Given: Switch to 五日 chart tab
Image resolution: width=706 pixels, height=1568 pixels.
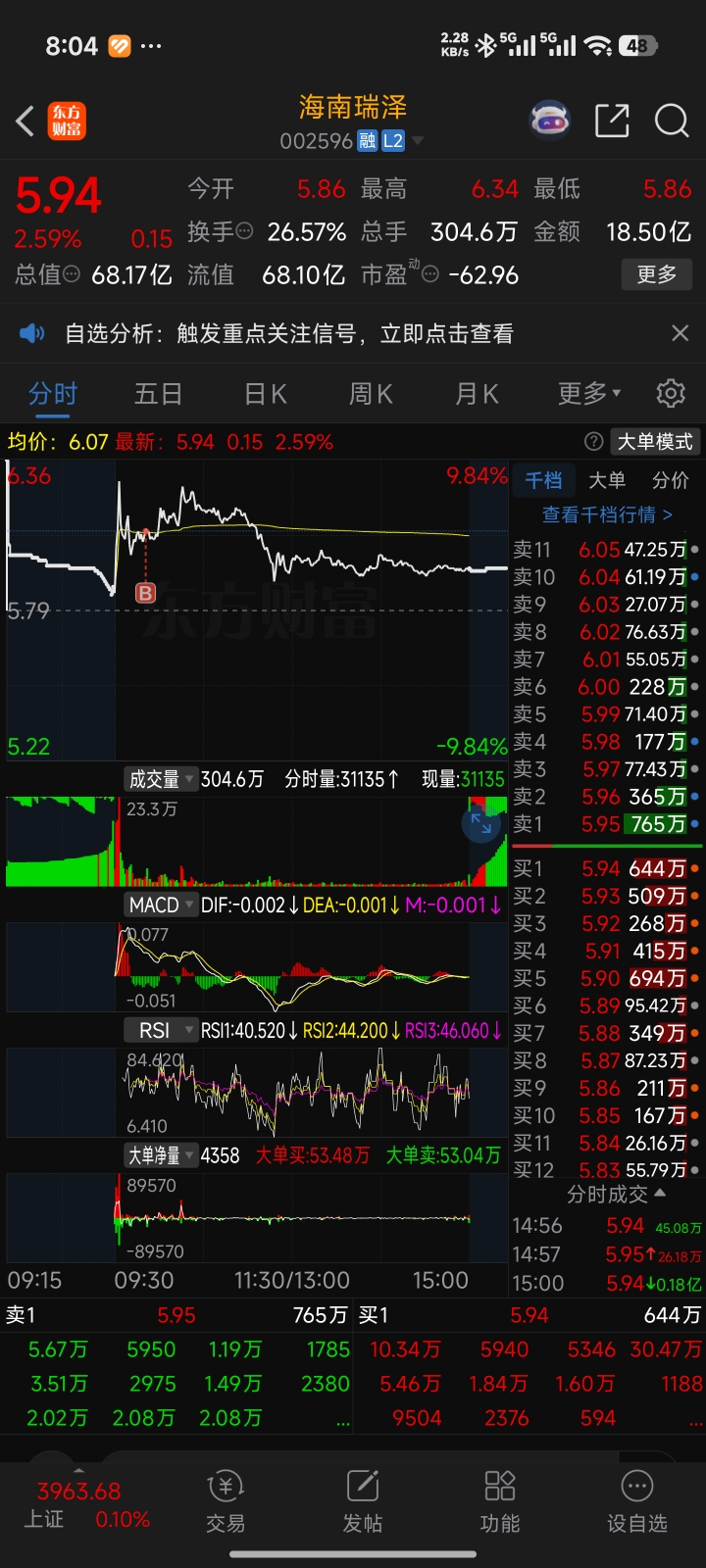Looking at the screenshot, I should (x=158, y=393).
